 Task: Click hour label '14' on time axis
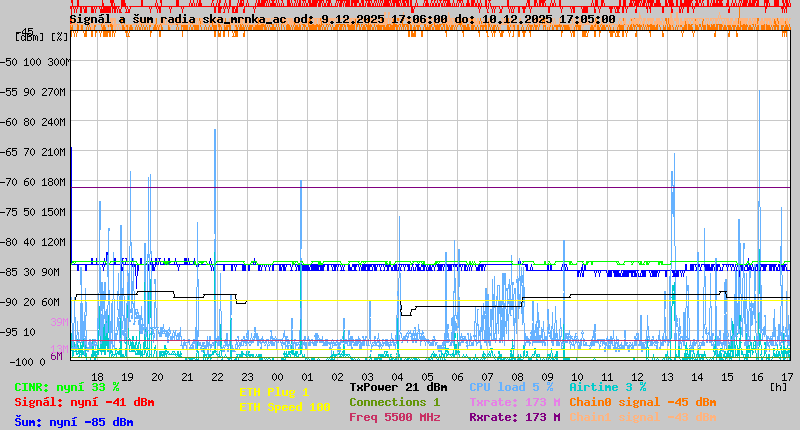(697, 377)
